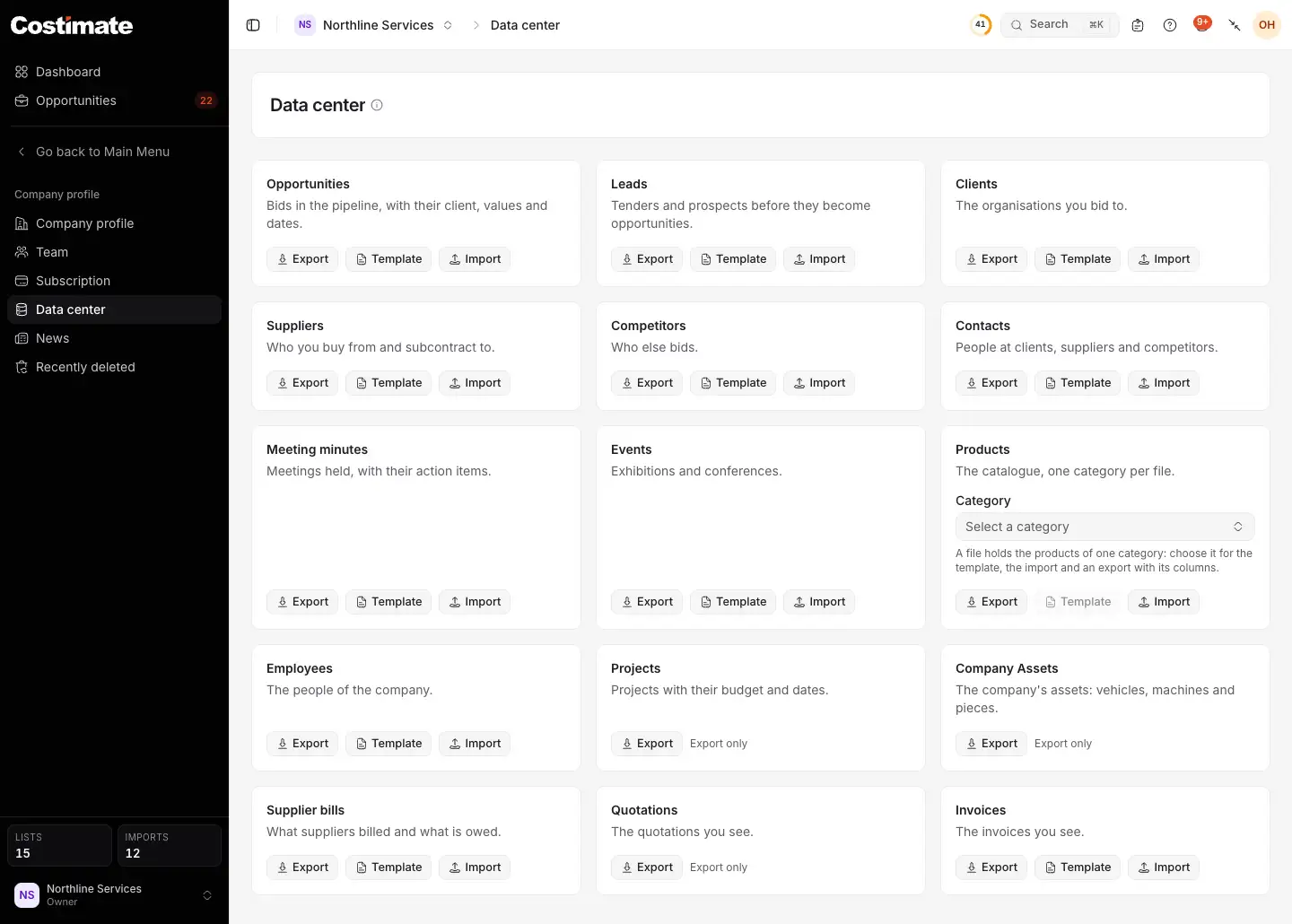Viewport: 1292px width, 924px height.
Task: Download the Employees template
Action: pyautogui.click(x=388, y=744)
